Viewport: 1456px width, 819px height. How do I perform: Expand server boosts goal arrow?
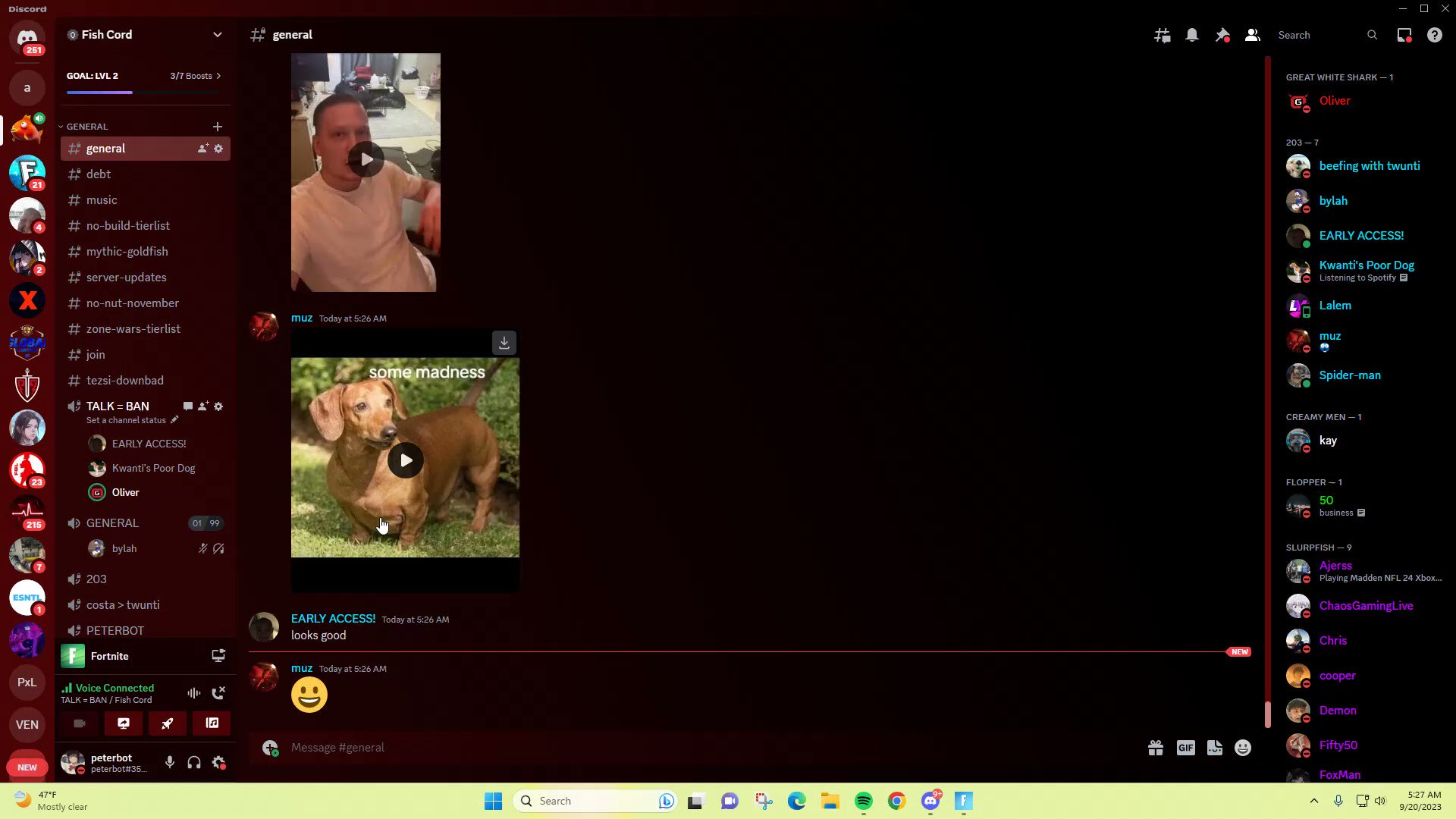[x=218, y=76]
